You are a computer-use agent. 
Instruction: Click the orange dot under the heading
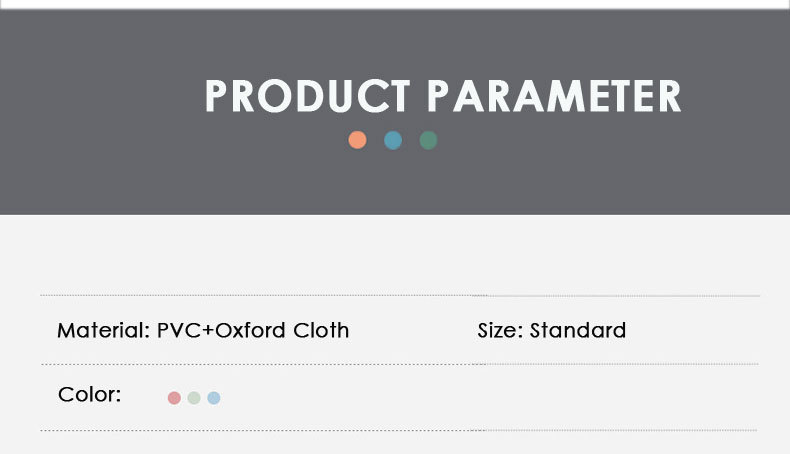(357, 140)
